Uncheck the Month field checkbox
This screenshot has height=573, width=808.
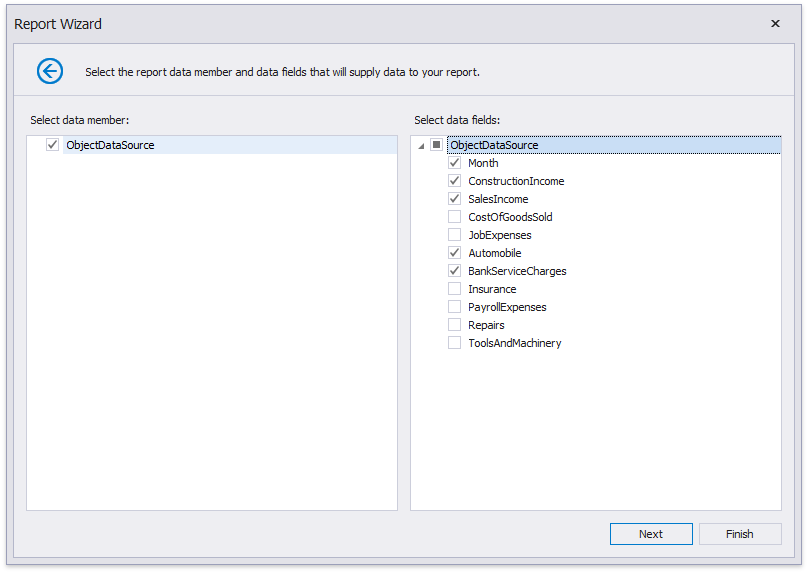(455, 163)
